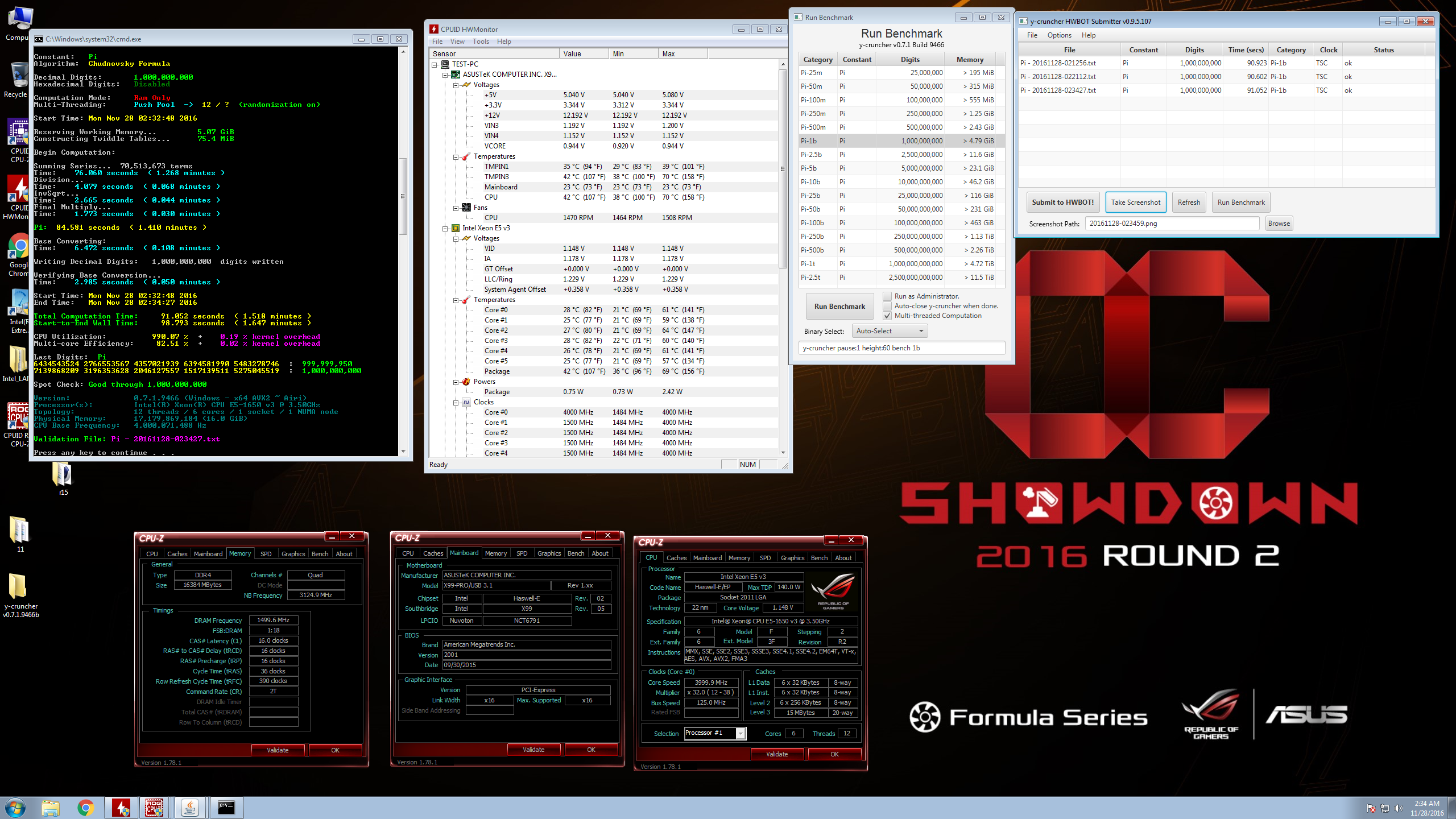Collapse the Fans group in HWMonitor
The height and width of the screenshot is (819, 1456).
(456, 208)
